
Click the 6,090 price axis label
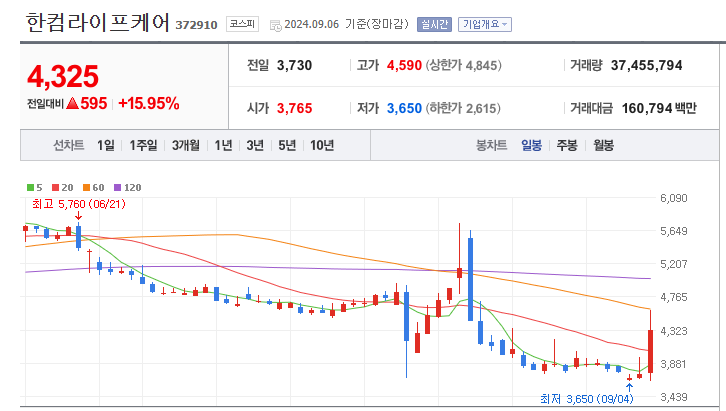[674, 198]
